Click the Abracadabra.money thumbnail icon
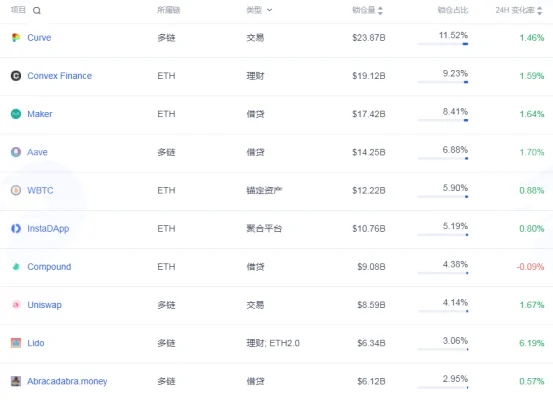 [16, 381]
